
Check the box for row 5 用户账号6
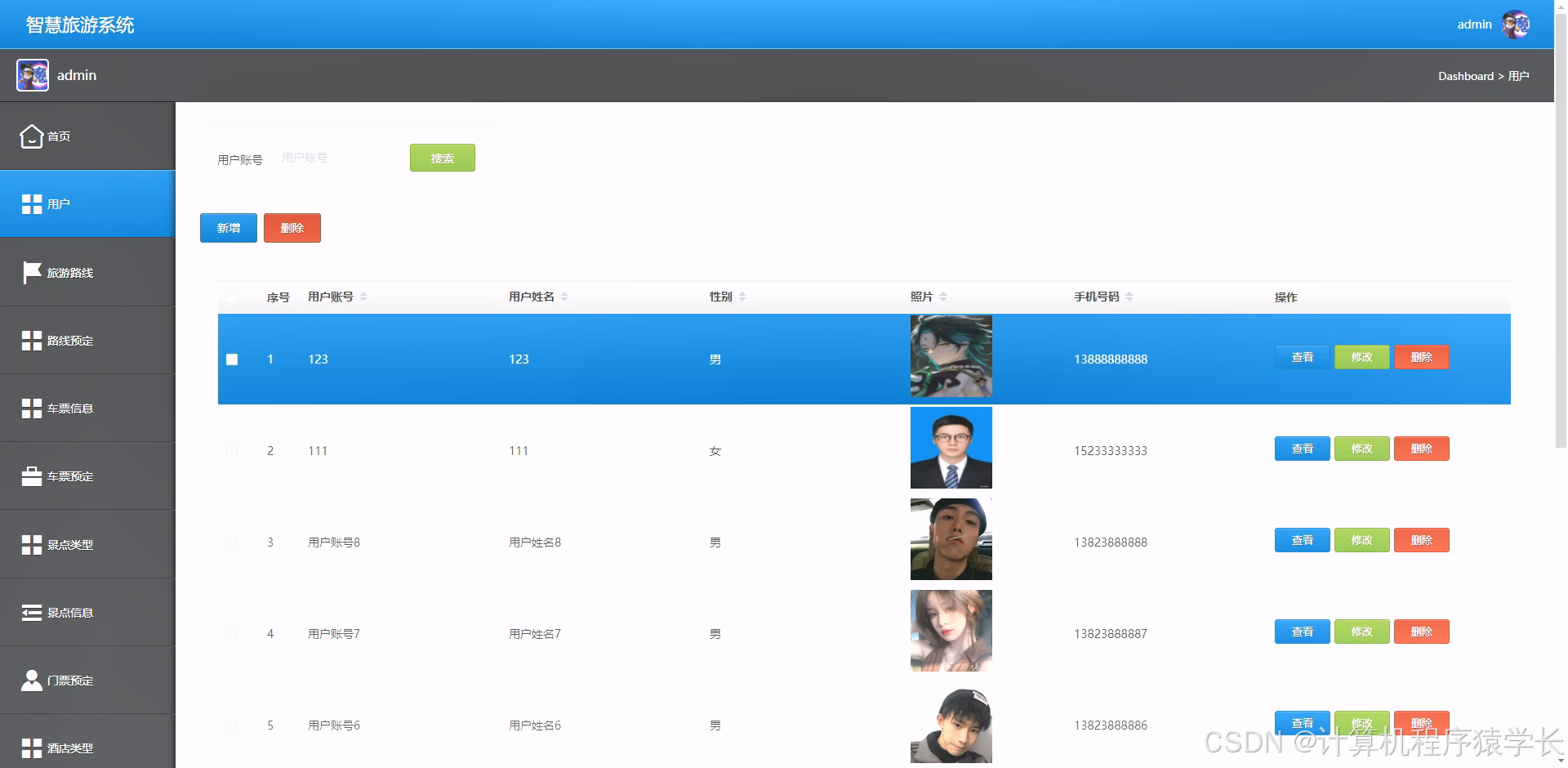pos(232,726)
